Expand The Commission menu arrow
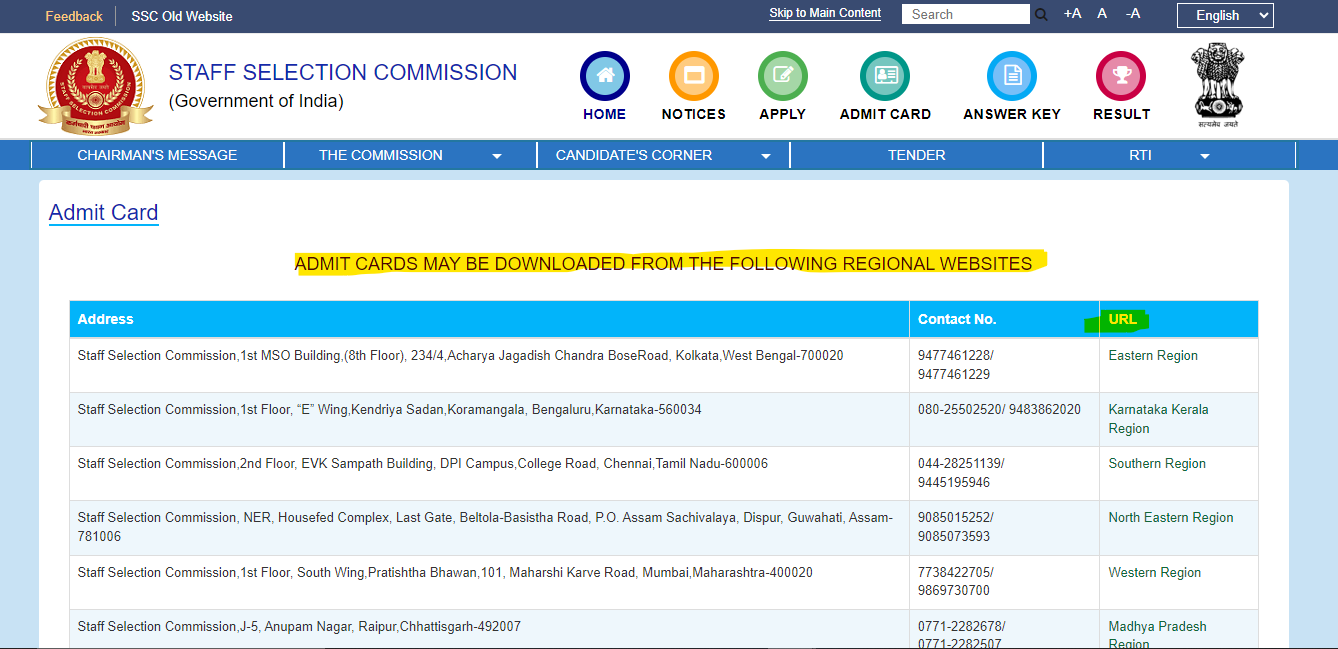This screenshot has width=1338, height=649. 497,156
